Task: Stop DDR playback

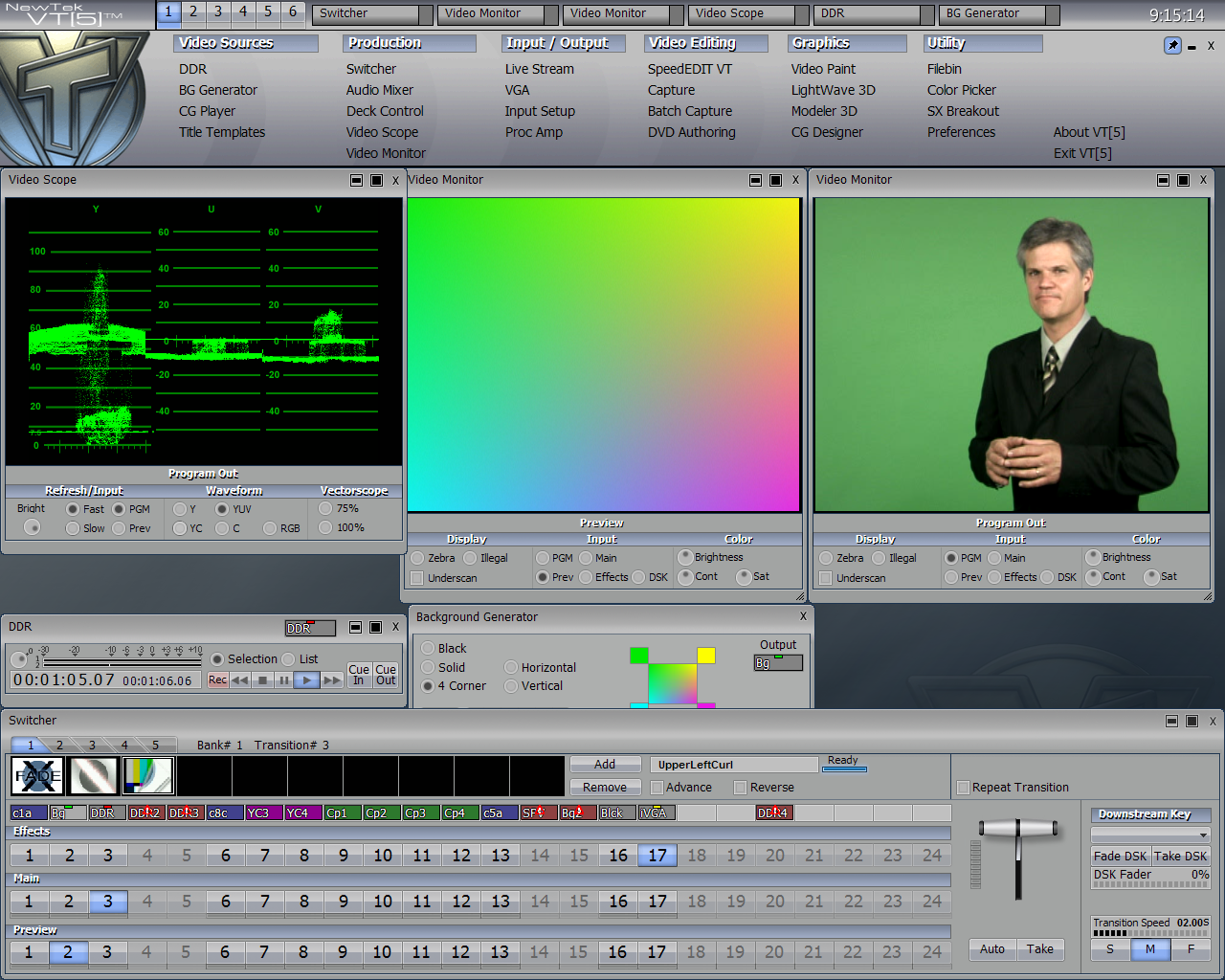Action: tap(262, 680)
